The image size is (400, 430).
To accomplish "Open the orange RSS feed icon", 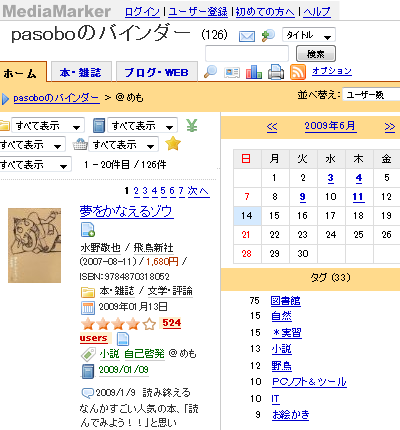I will tap(298, 72).
